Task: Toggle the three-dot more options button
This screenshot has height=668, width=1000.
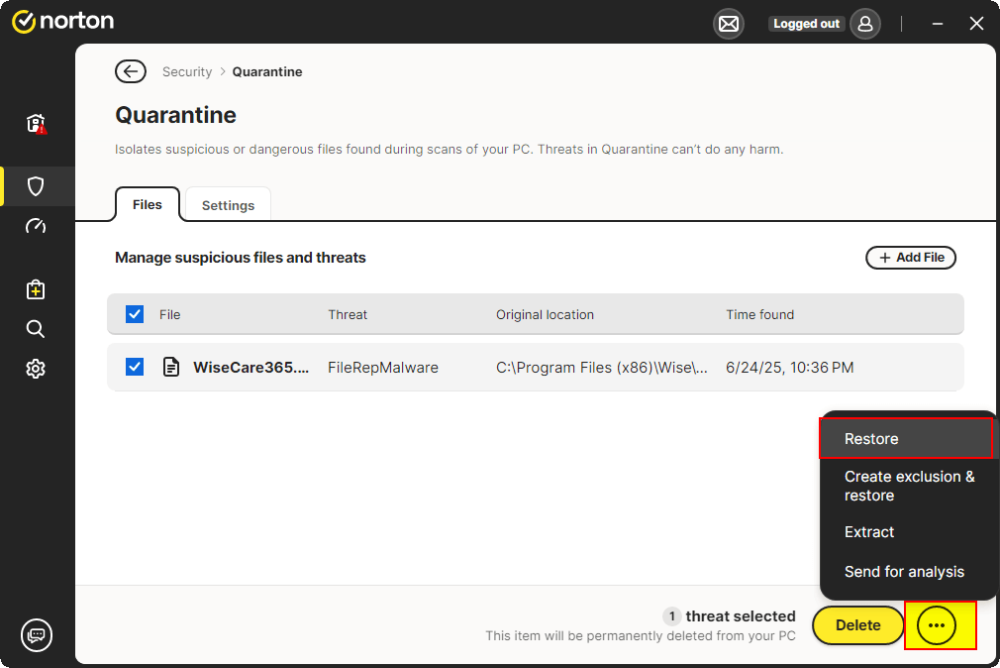Action: [x=936, y=625]
